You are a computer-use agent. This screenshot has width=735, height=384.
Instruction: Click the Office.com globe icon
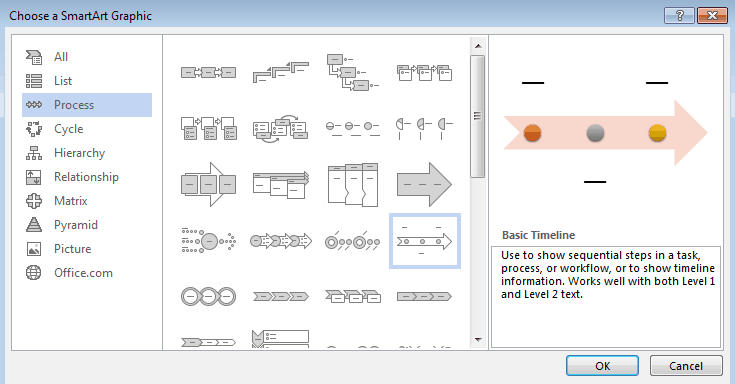tap(34, 272)
